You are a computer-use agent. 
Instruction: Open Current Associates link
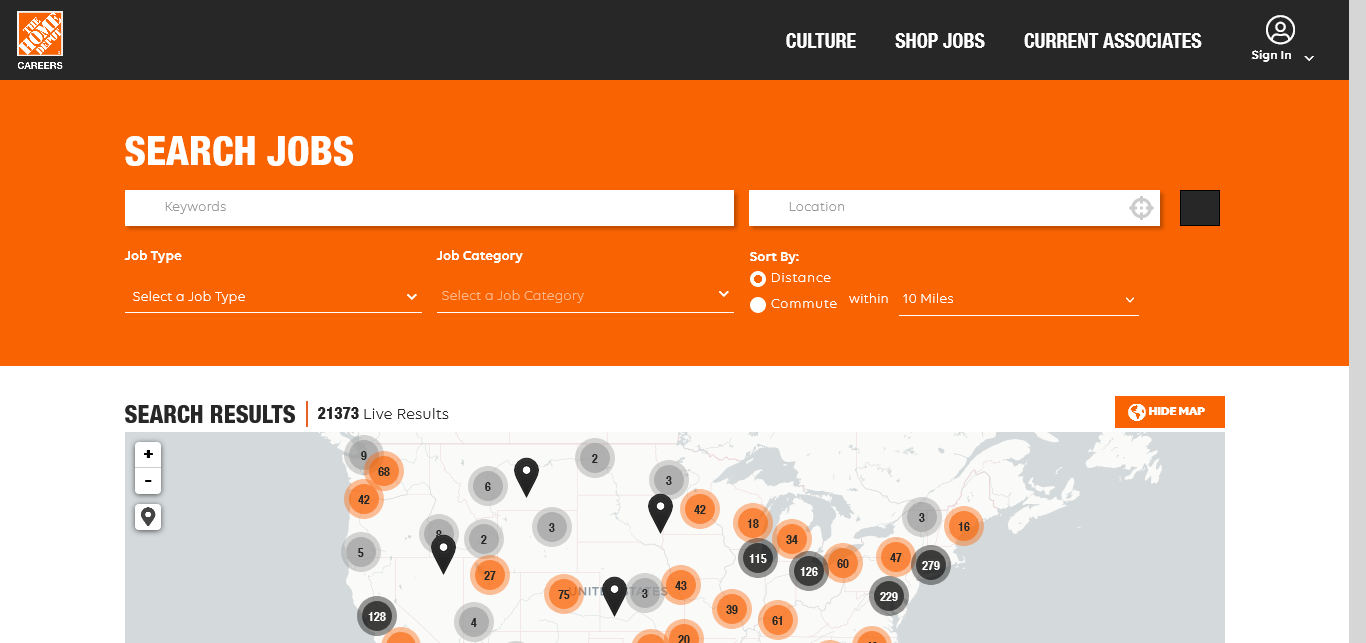pyautogui.click(x=1112, y=41)
